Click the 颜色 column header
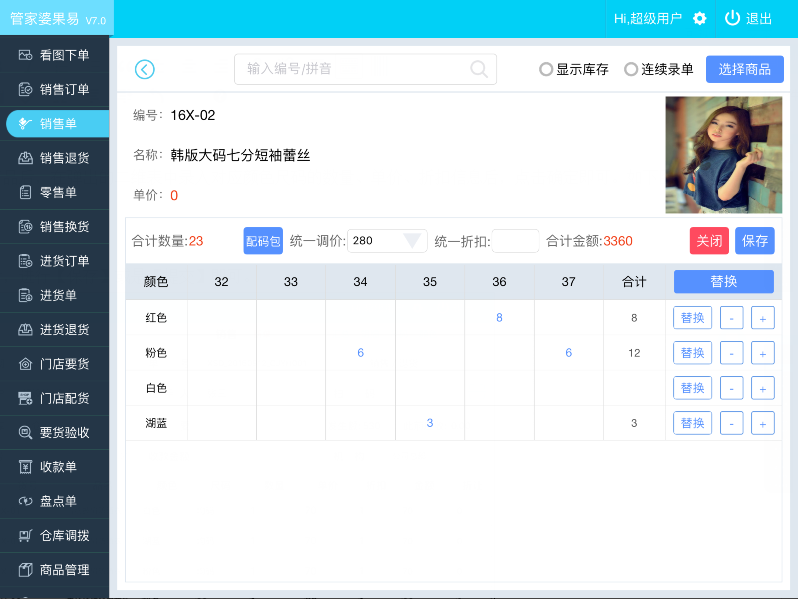The height and width of the screenshot is (599, 798). [x=156, y=281]
